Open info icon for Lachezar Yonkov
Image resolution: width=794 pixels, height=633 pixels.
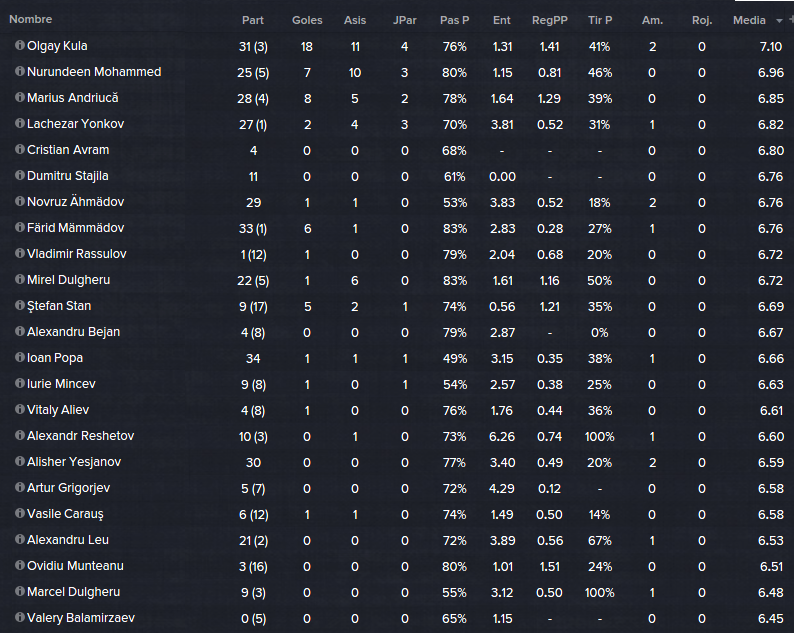pos(20,124)
